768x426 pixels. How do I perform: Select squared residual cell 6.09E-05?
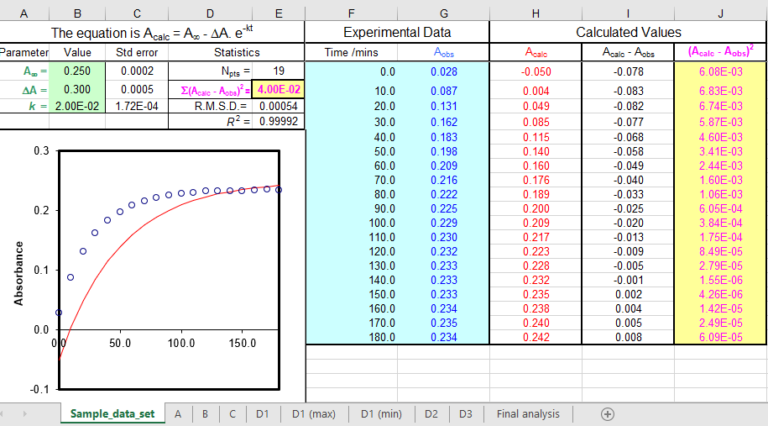pos(720,337)
